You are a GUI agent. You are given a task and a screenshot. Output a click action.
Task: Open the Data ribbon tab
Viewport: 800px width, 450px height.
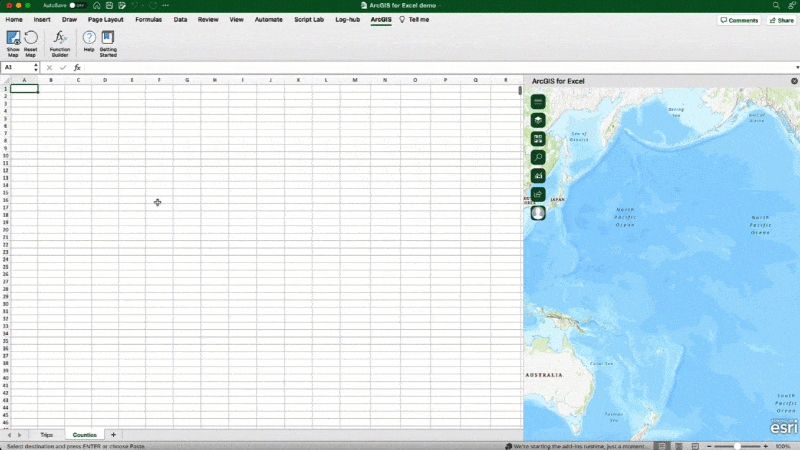pyautogui.click(x=180, y=19)
